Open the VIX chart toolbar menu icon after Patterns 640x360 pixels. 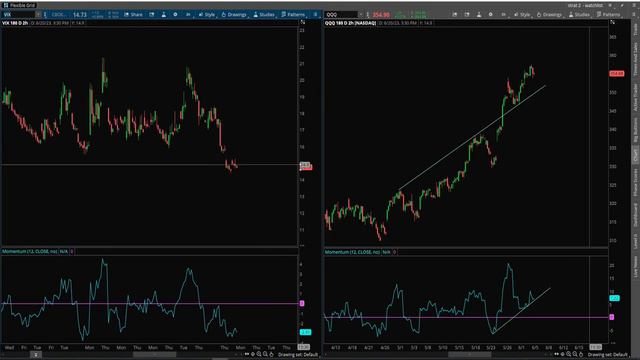click(315, 15)
